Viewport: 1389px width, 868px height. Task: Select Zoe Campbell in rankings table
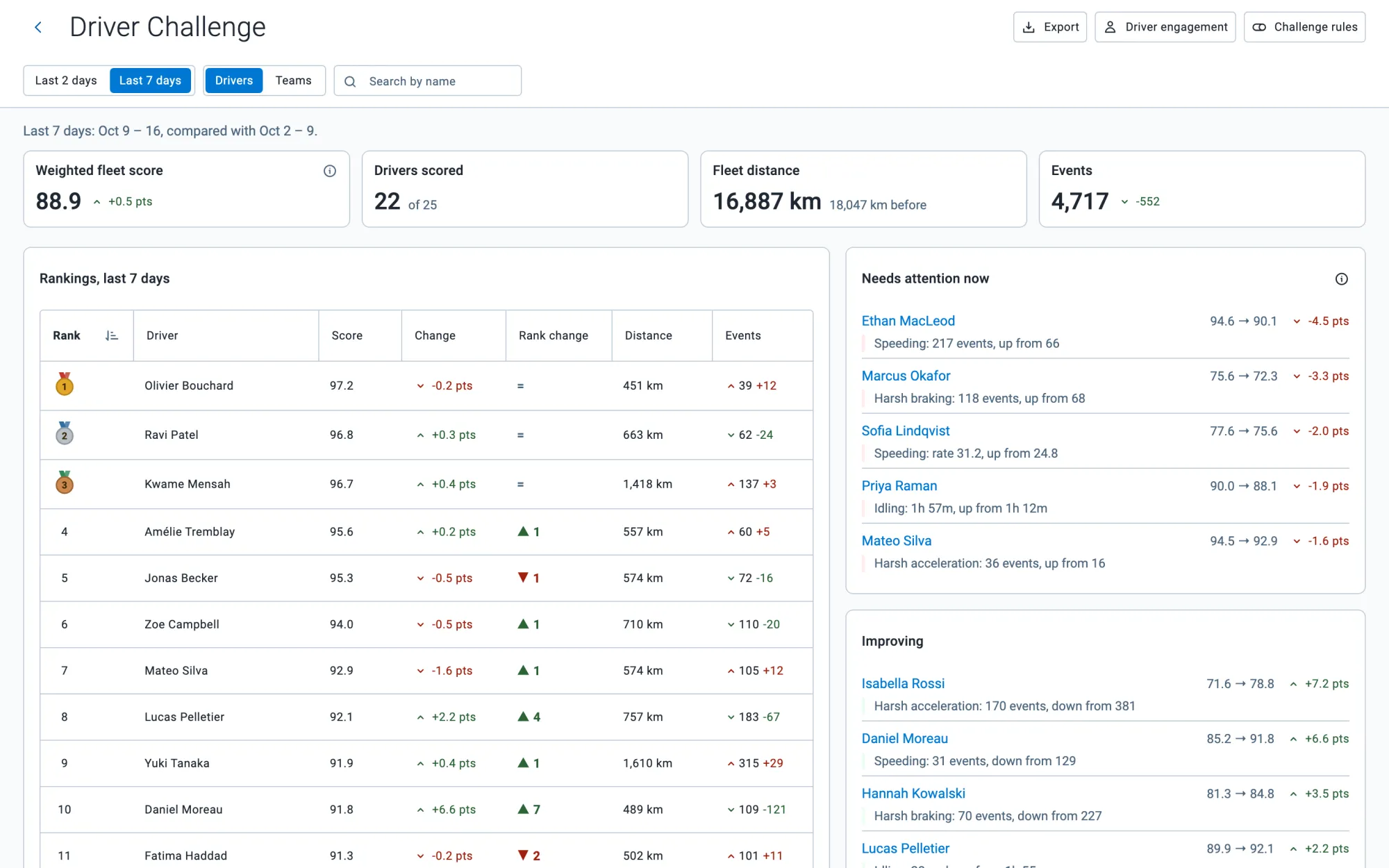click(182, 624)
